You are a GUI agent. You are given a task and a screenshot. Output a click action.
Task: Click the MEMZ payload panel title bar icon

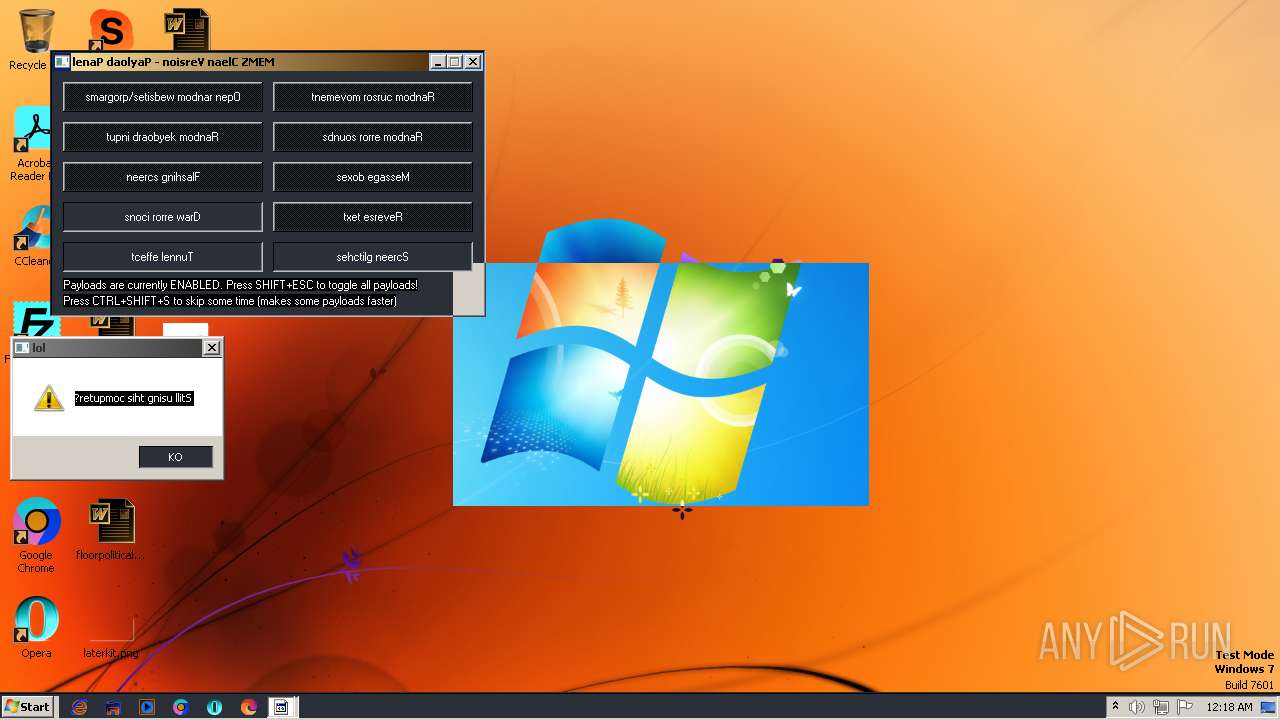[x=62, y=62]
